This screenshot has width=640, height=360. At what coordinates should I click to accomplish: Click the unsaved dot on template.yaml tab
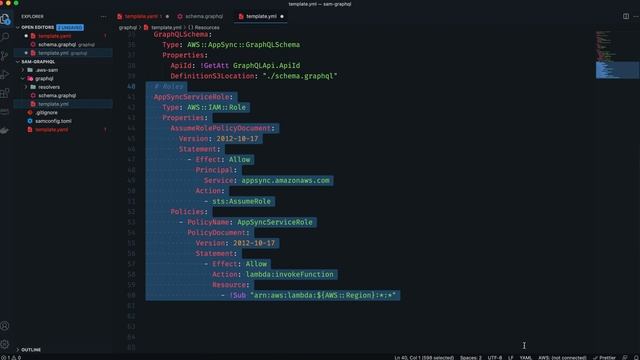167,17
